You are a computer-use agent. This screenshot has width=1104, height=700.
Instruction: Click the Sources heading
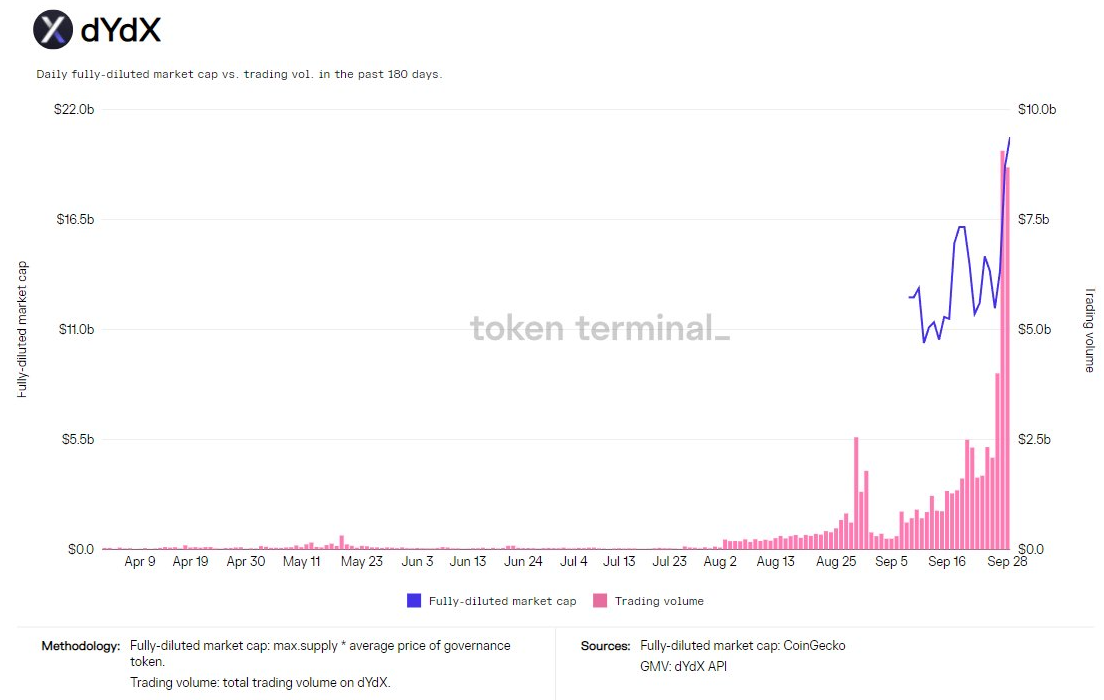pyautogui.click(x=606, y=646)
